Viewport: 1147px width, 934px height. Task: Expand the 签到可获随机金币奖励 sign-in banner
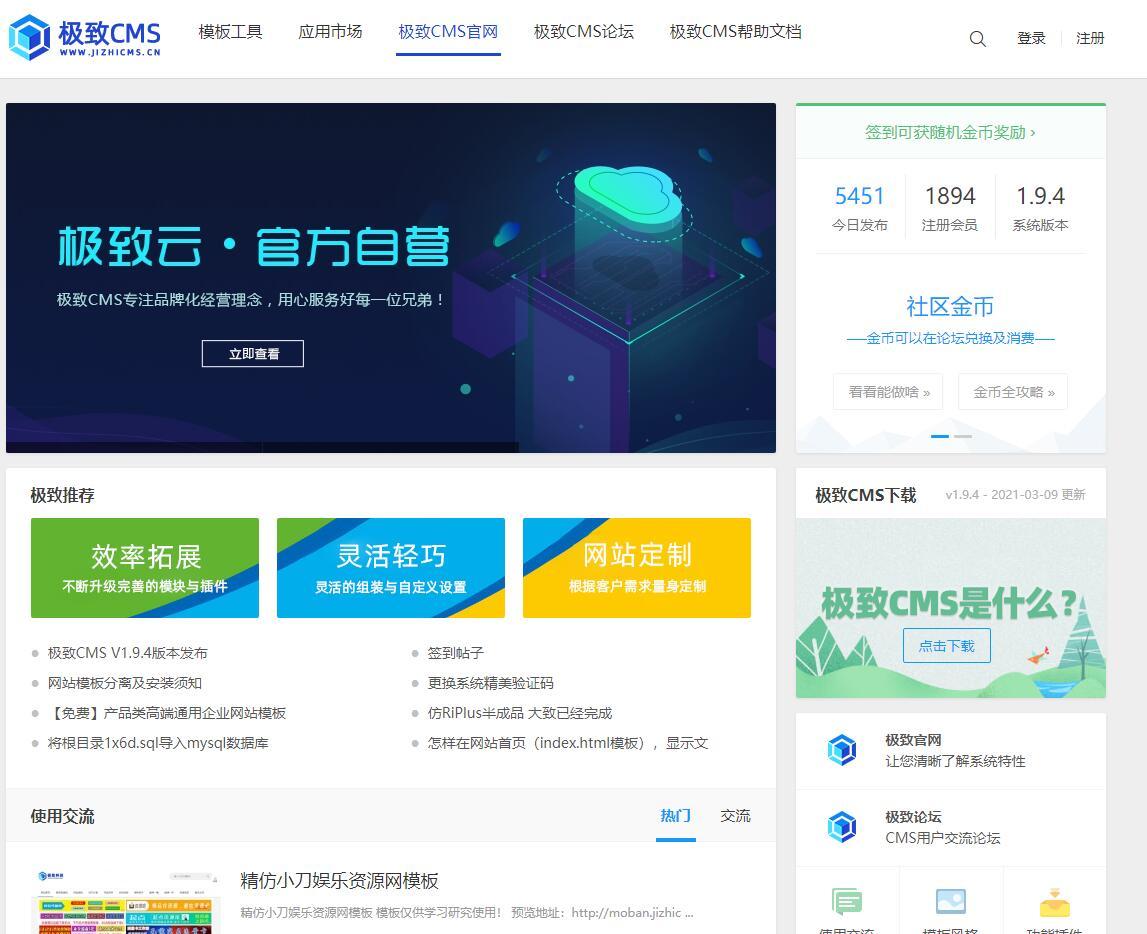coord(950,132)
